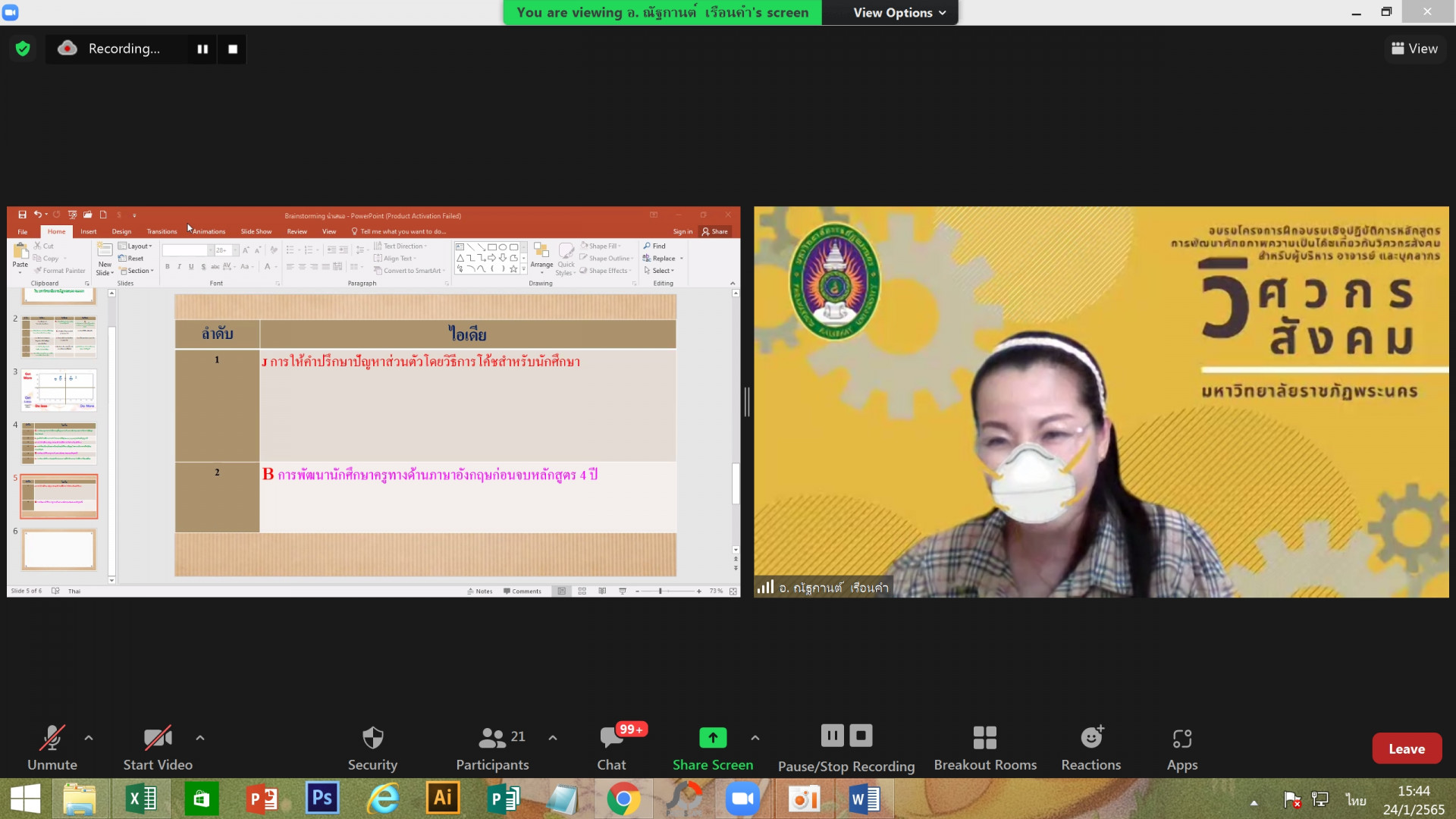Screen dimensions: 1456x819
Task: Click the New Slide button
Action: click(x=105, y=259)
